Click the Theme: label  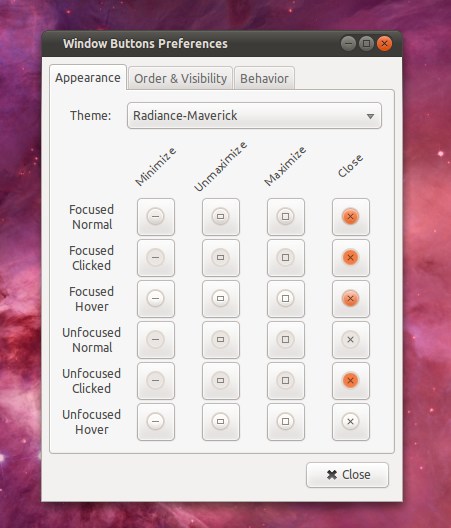coord(91,116)
